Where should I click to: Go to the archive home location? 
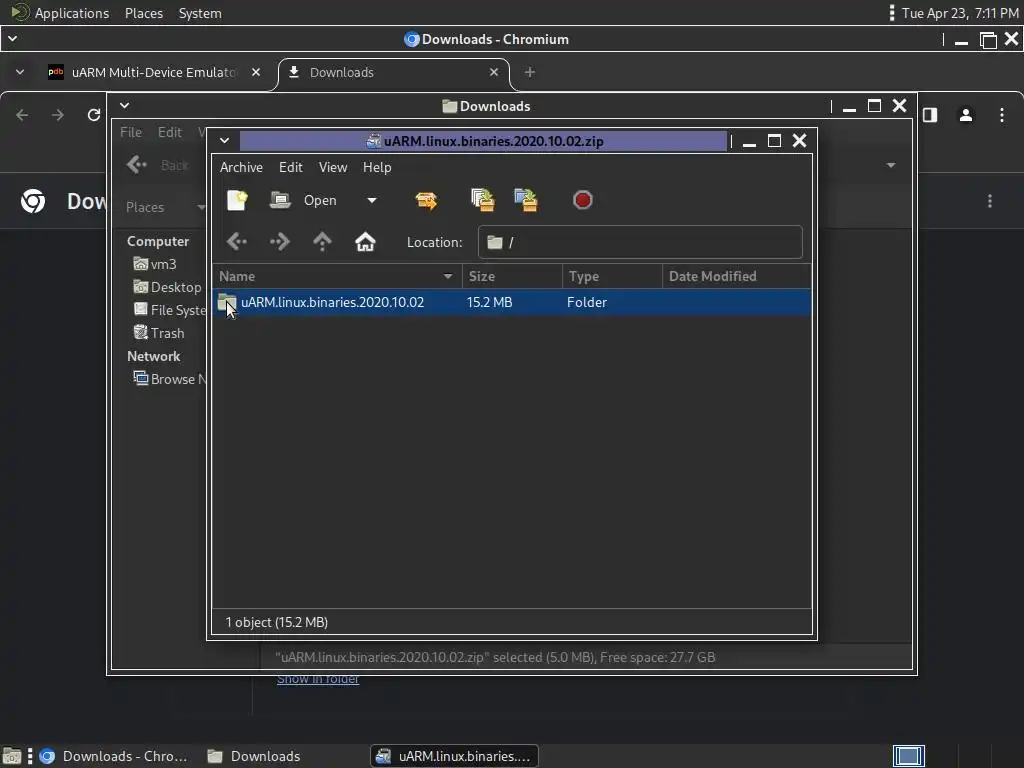coord(365,242)
